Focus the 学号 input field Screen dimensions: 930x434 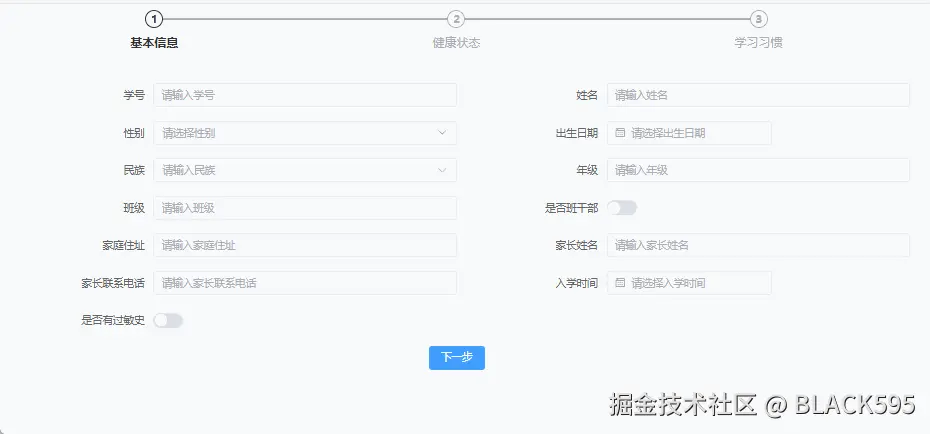pyautogui.click(x=305, y=95)
